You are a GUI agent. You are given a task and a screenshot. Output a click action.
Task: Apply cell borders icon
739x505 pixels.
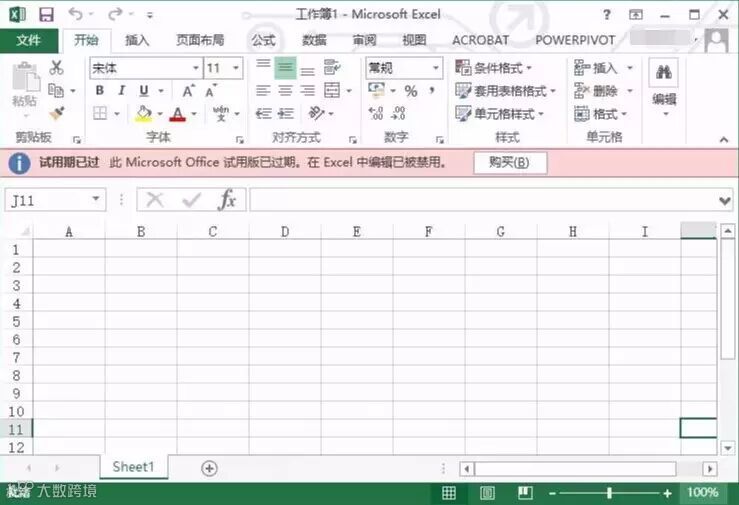click(x=100, y=113)
